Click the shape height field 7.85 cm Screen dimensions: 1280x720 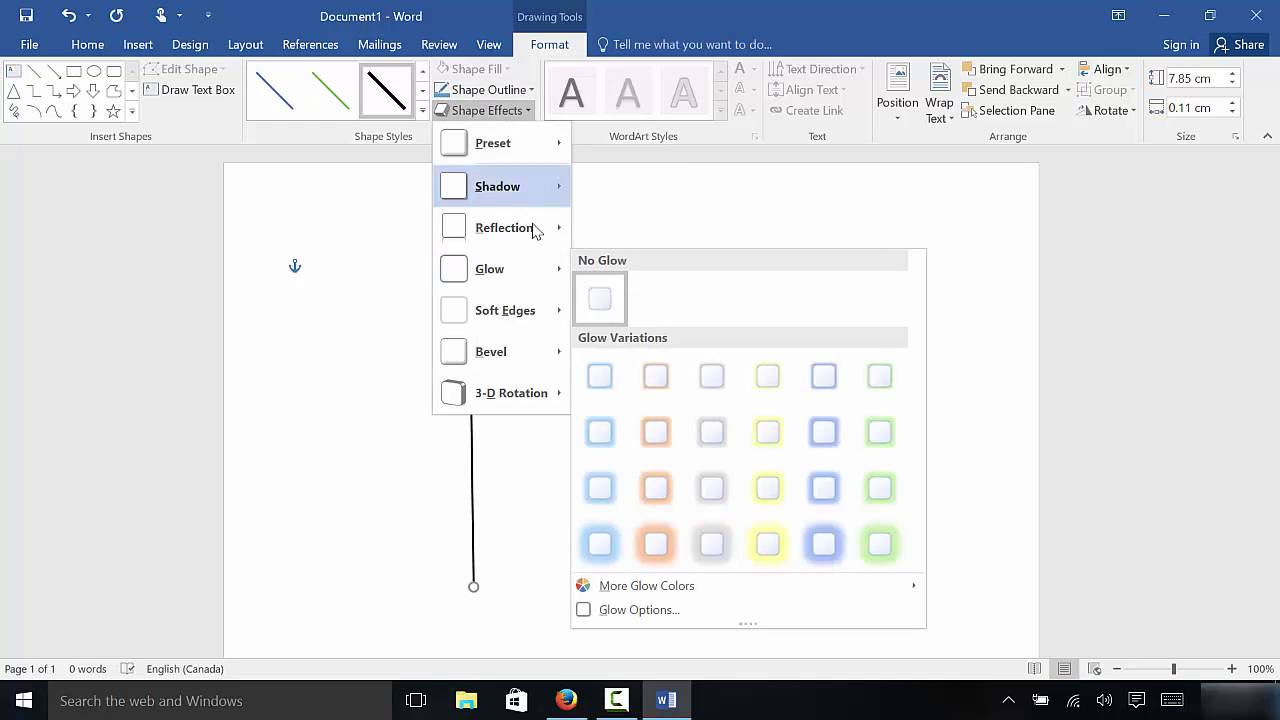pyautogui.click(x=1195, y=78)
